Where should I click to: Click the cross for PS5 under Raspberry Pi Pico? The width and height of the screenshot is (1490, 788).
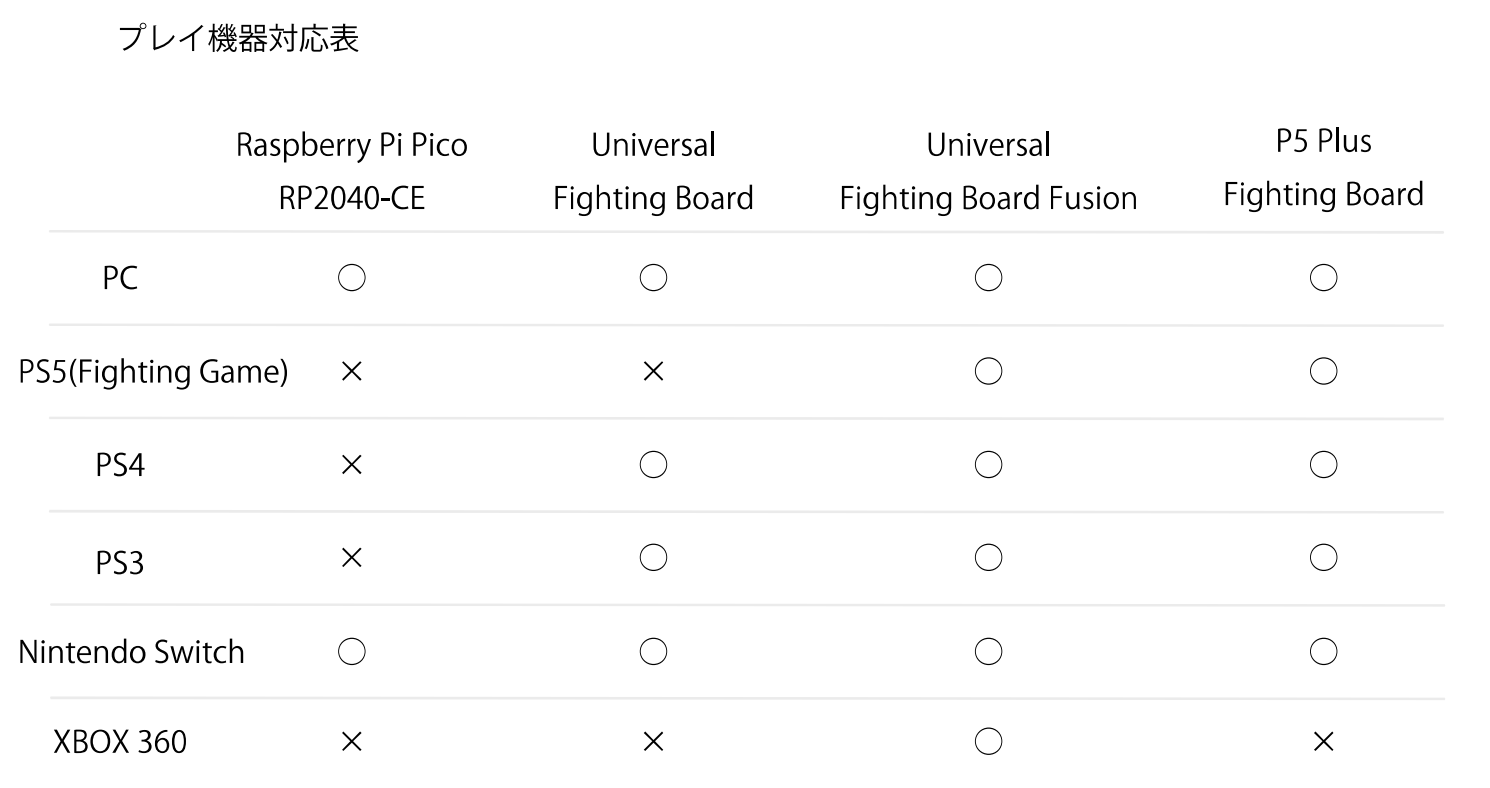[x=351, y=372]
